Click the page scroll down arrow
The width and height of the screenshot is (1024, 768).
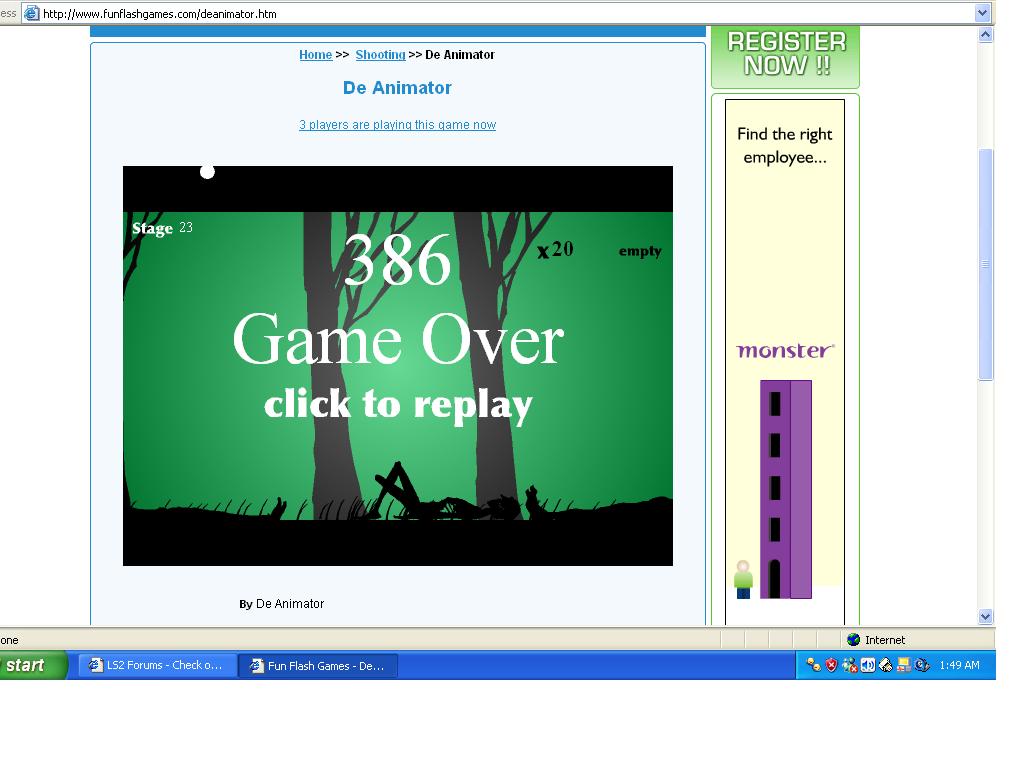pos(985,616)
